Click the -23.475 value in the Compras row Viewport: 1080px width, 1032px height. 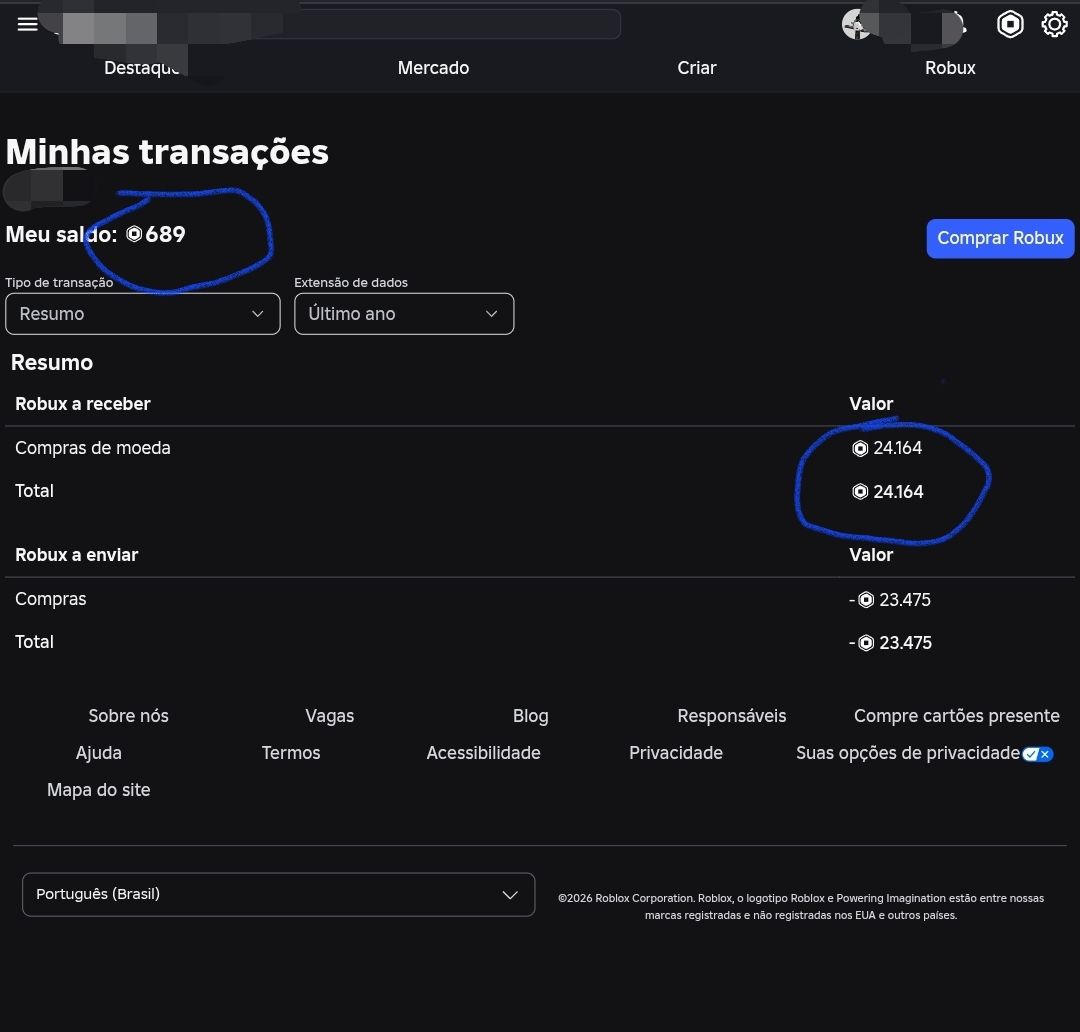pos(890,600)
